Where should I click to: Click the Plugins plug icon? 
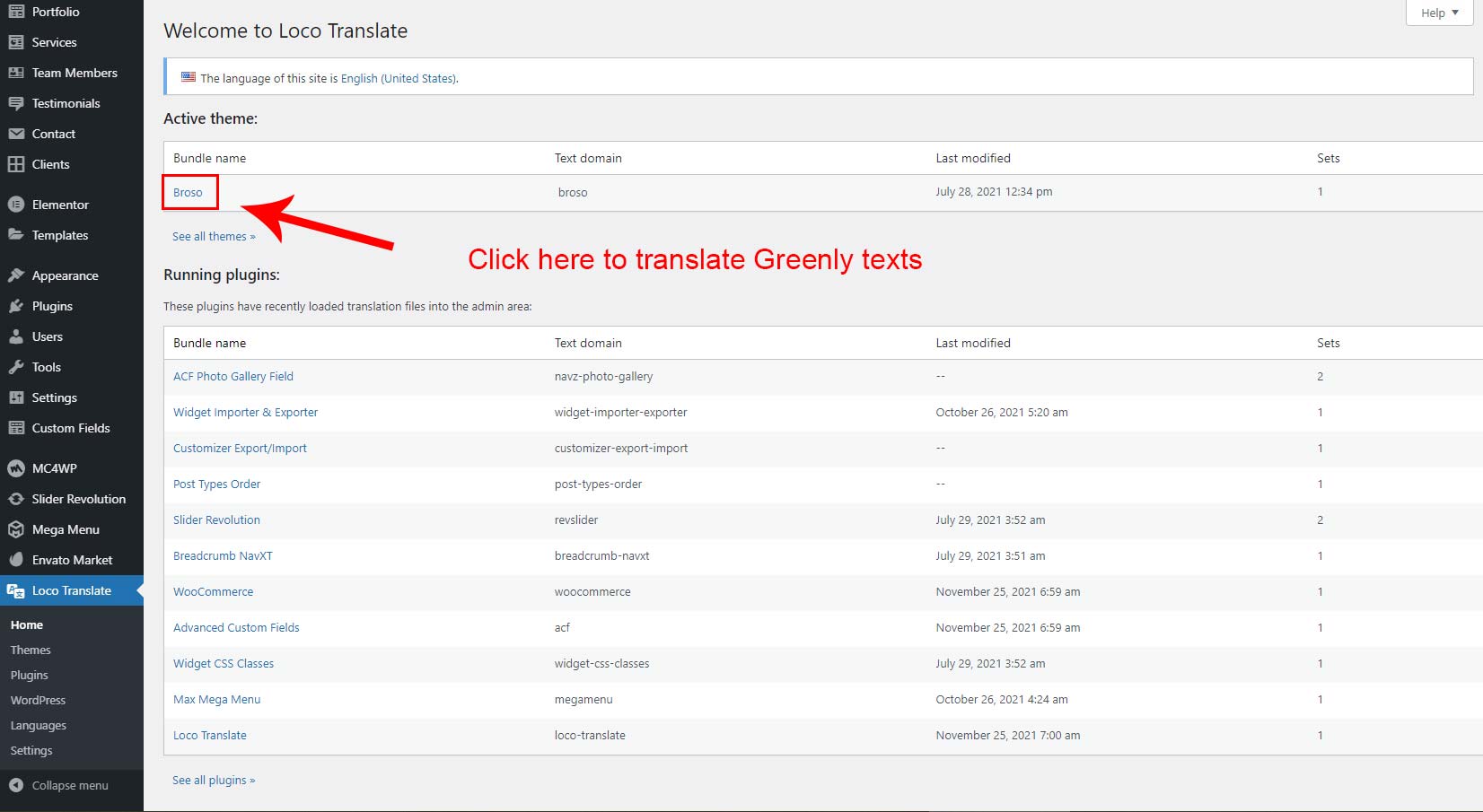16,306
